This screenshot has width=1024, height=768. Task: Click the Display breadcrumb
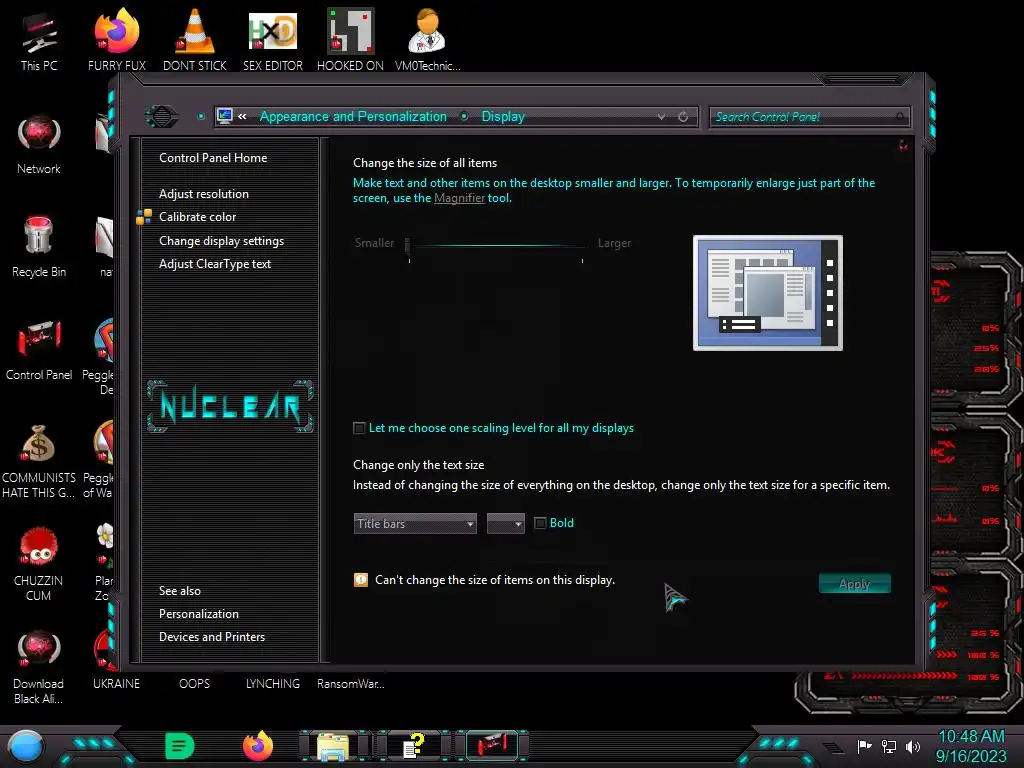tap(503, 116)
